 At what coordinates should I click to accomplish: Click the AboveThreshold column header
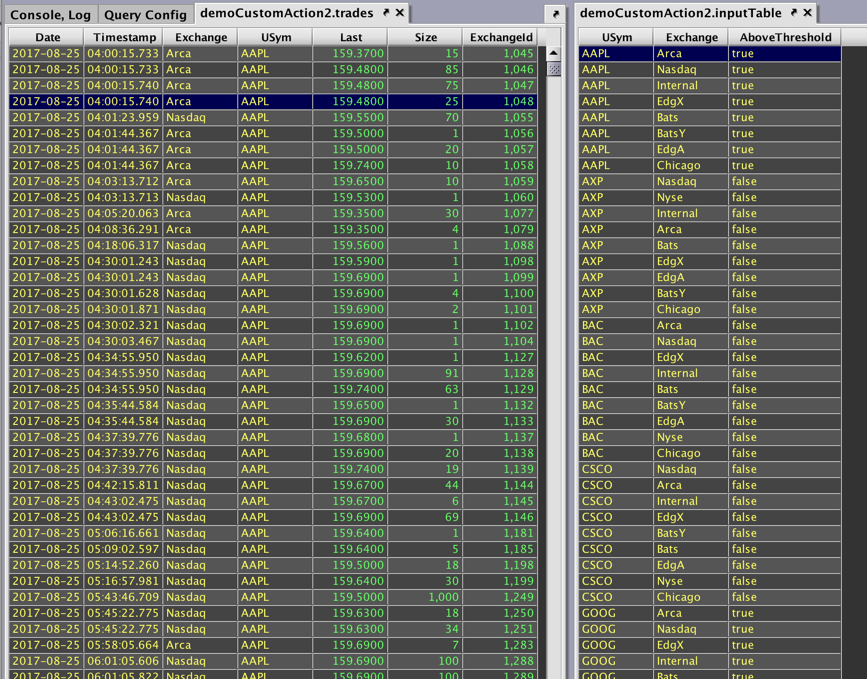785,37
